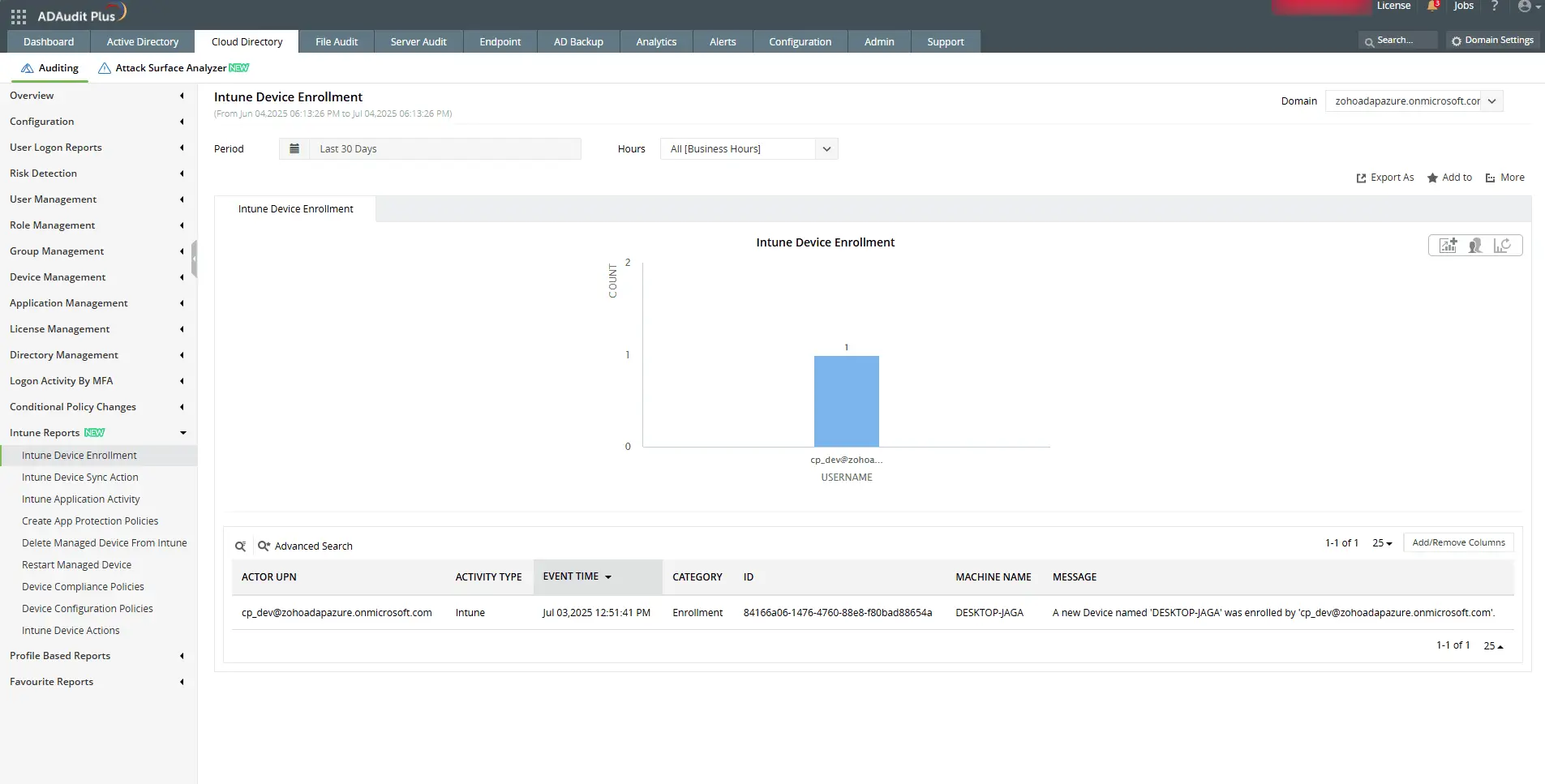Click the ADAudit Plus logo
The height and width of the screenshot is (784, 1545).
click(x=82, y=15)
